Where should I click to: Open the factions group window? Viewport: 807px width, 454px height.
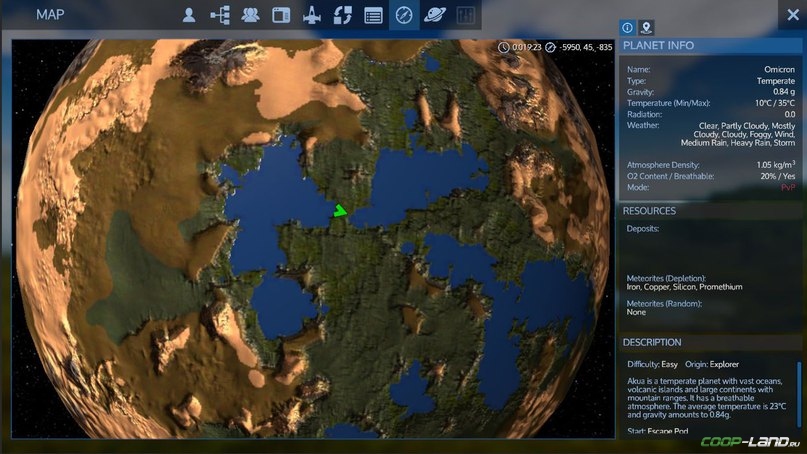click(x=250, y=15)
